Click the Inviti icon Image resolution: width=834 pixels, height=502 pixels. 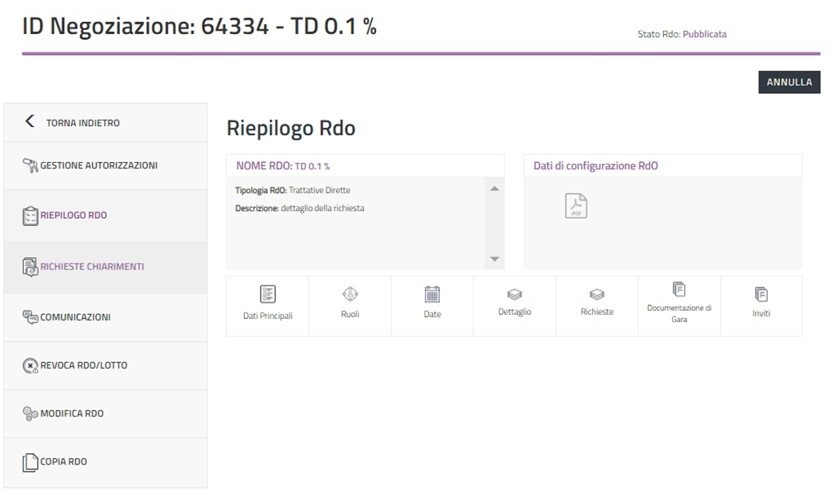point(761,295)
